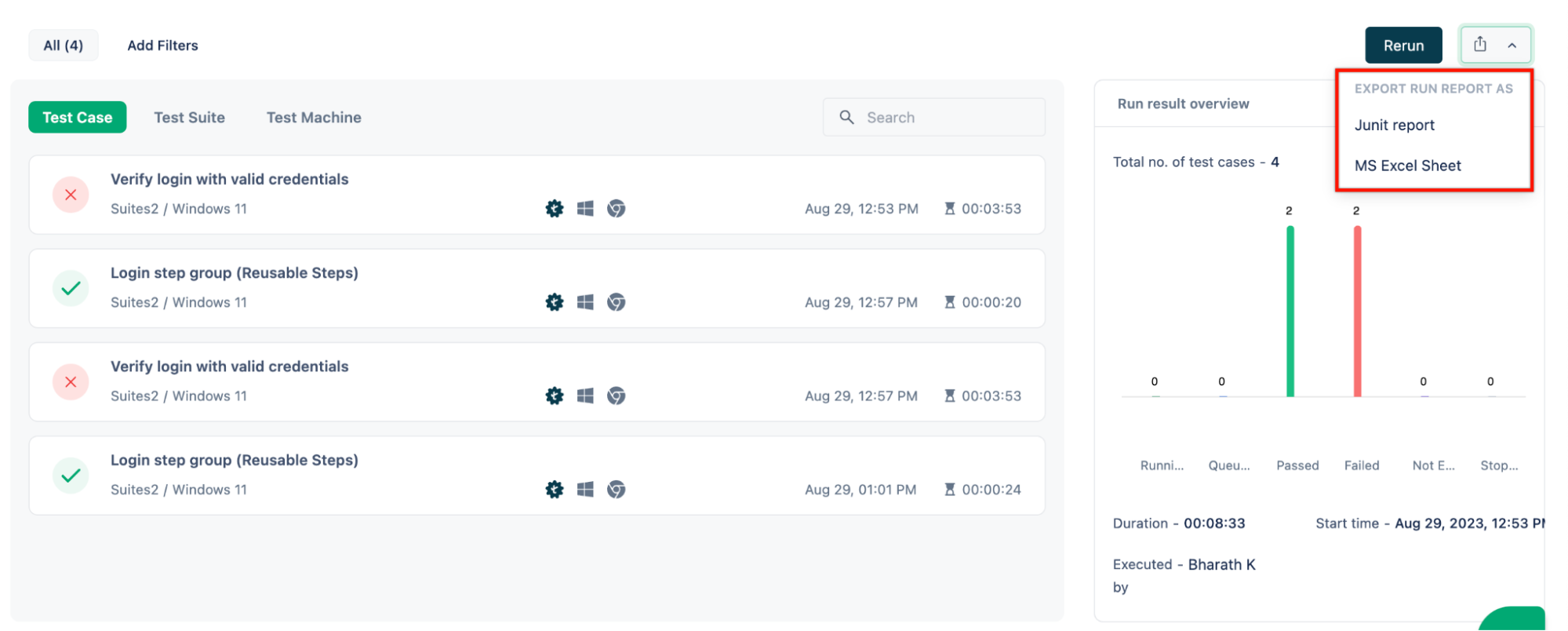Click Chrome icon in 01:01 PM Login step group row
This screenshot has width=1568, height=631.
click(616, 490)
